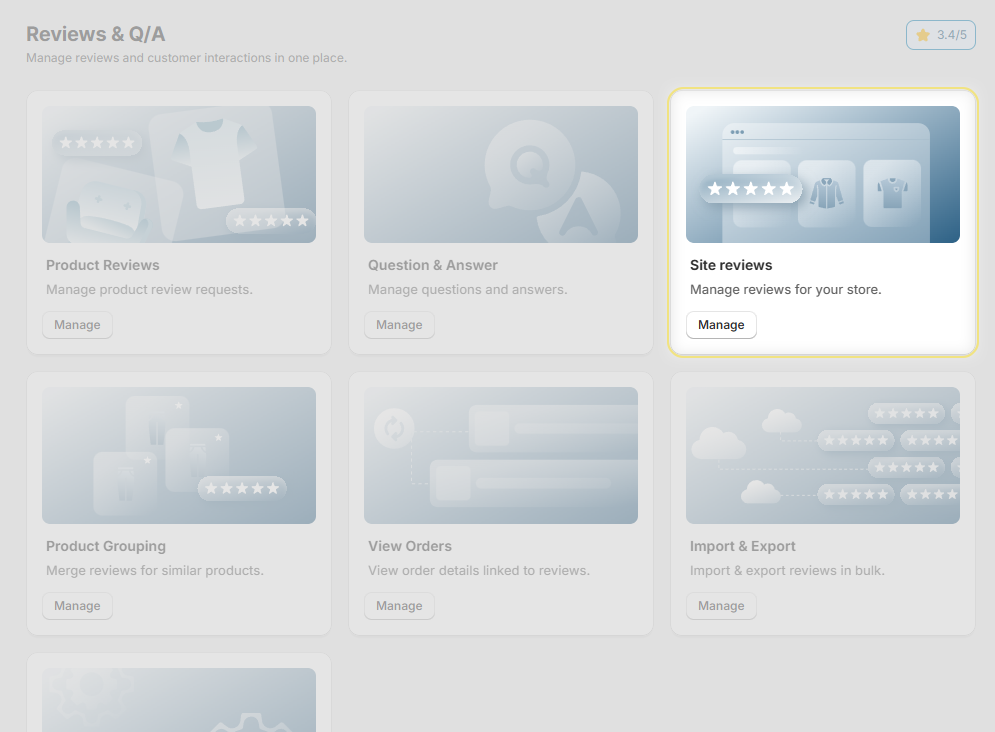Click 'View order details linked to reviews.' text
The image size is (995, 732).
479,571
